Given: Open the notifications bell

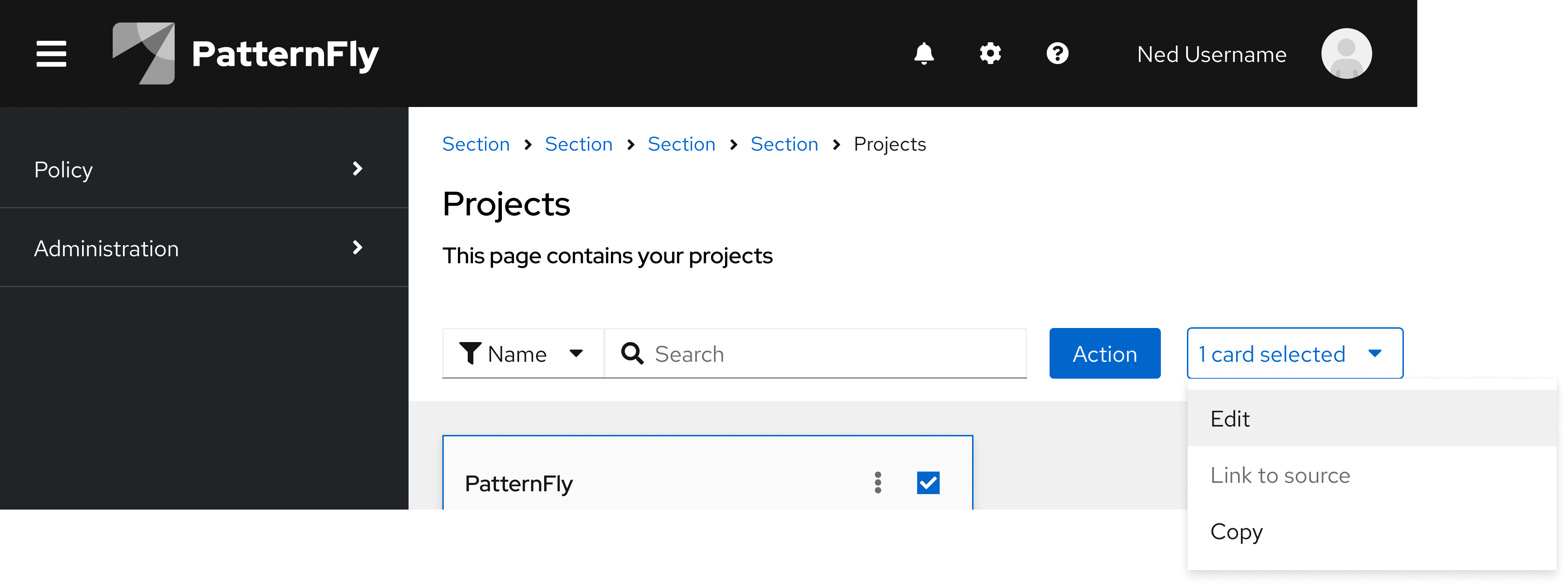Looking at the screenshot, I should (x=923, y=53).
